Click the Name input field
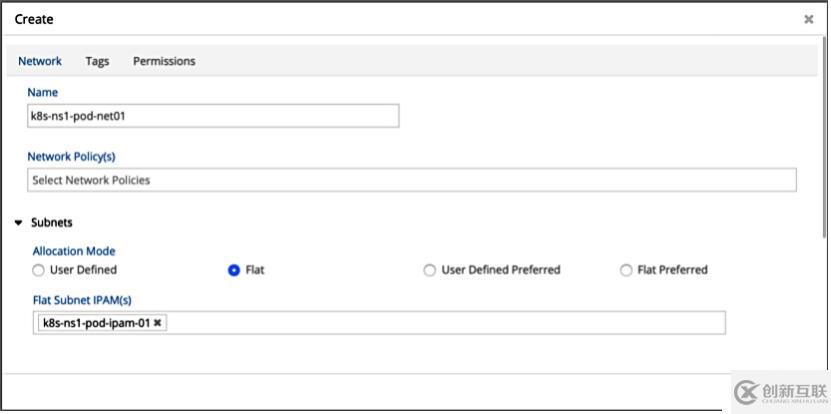 pos(213,116)
